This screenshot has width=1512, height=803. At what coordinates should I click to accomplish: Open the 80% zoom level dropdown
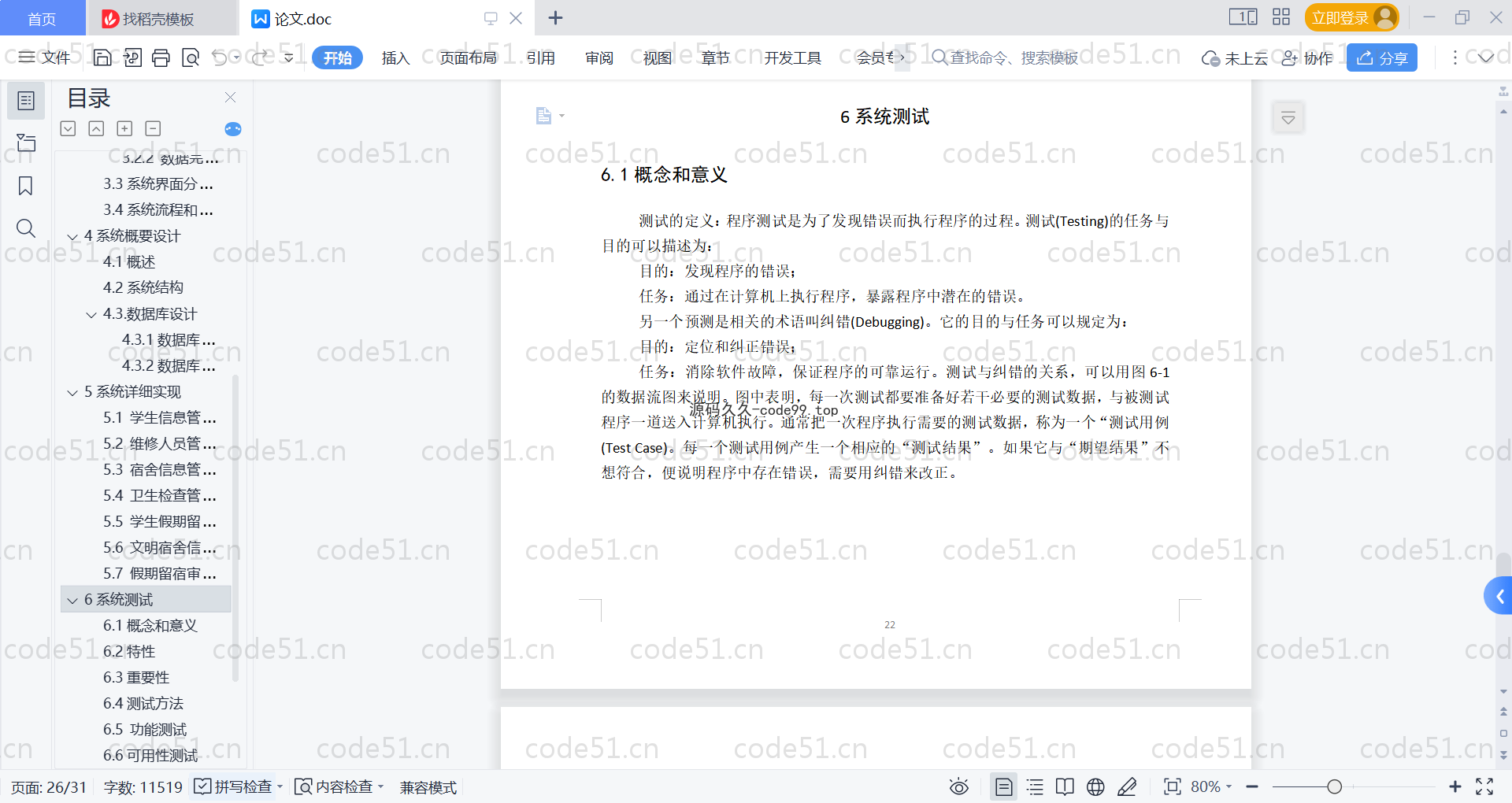pyautogui.click(x=1211, y=786)
